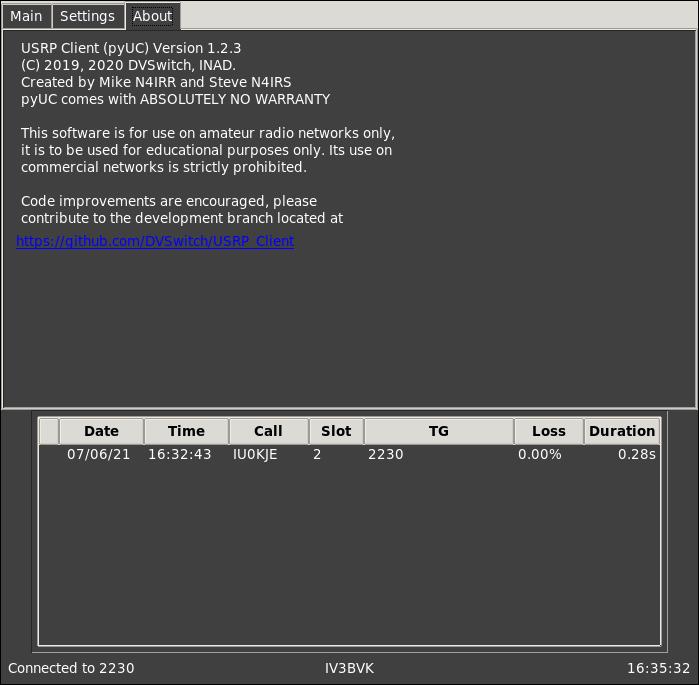Sort by the Loss column header

(549, 431)
